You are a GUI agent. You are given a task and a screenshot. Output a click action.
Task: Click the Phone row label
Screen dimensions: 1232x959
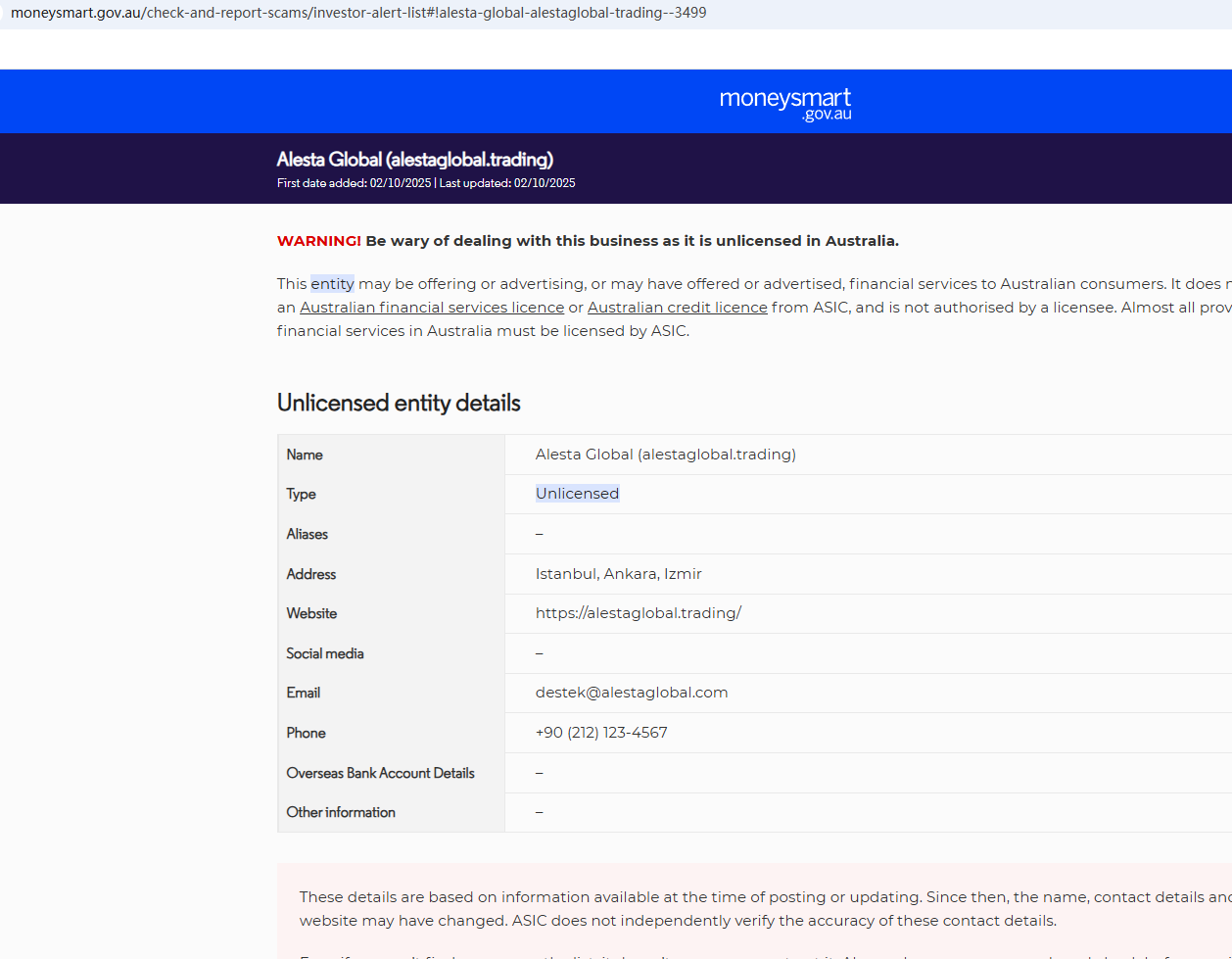click(x=306, y=733)
